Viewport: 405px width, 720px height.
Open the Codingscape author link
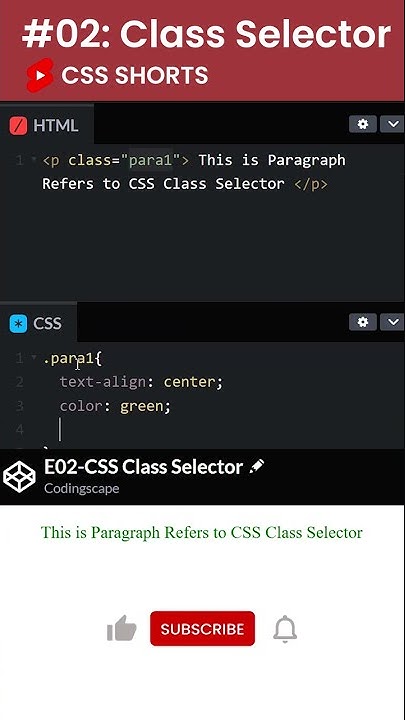click(82, 488)
